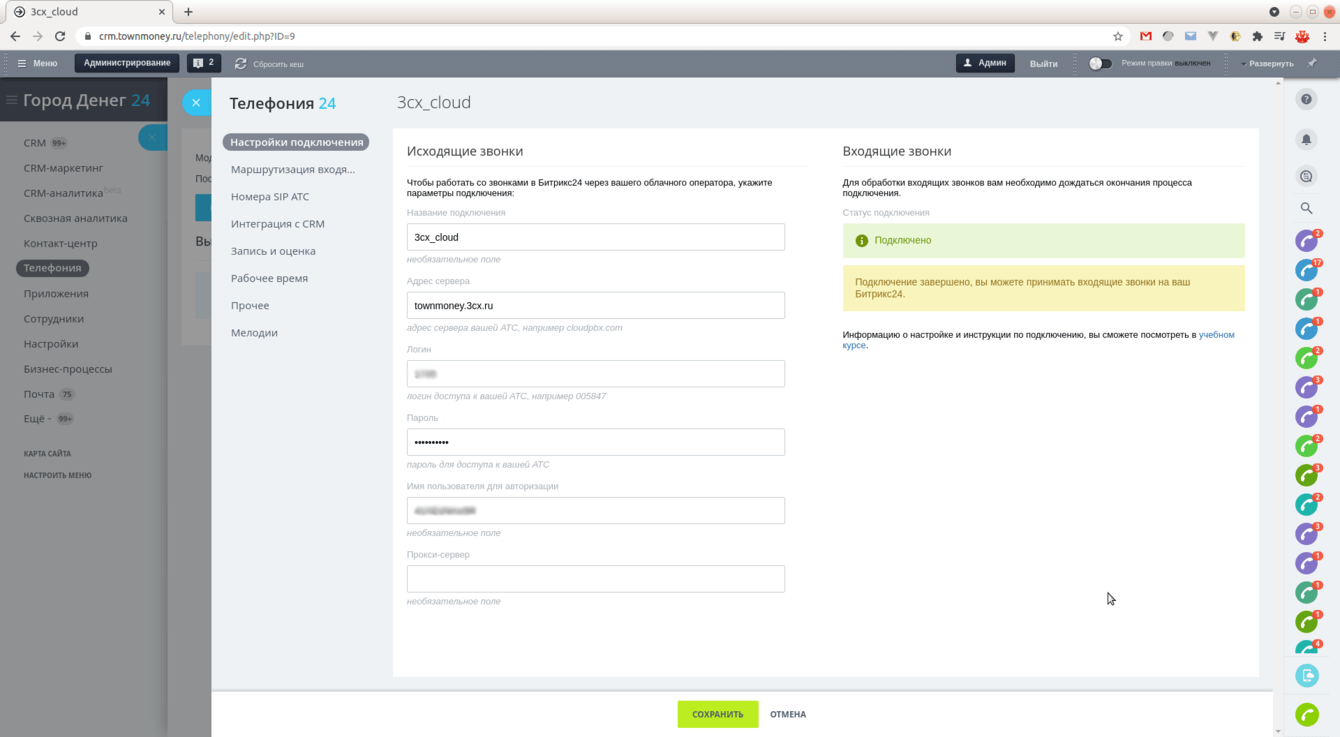This screenshot has height=737, width=1340.
Task: Open Прочее section
Action: [250, 305]
